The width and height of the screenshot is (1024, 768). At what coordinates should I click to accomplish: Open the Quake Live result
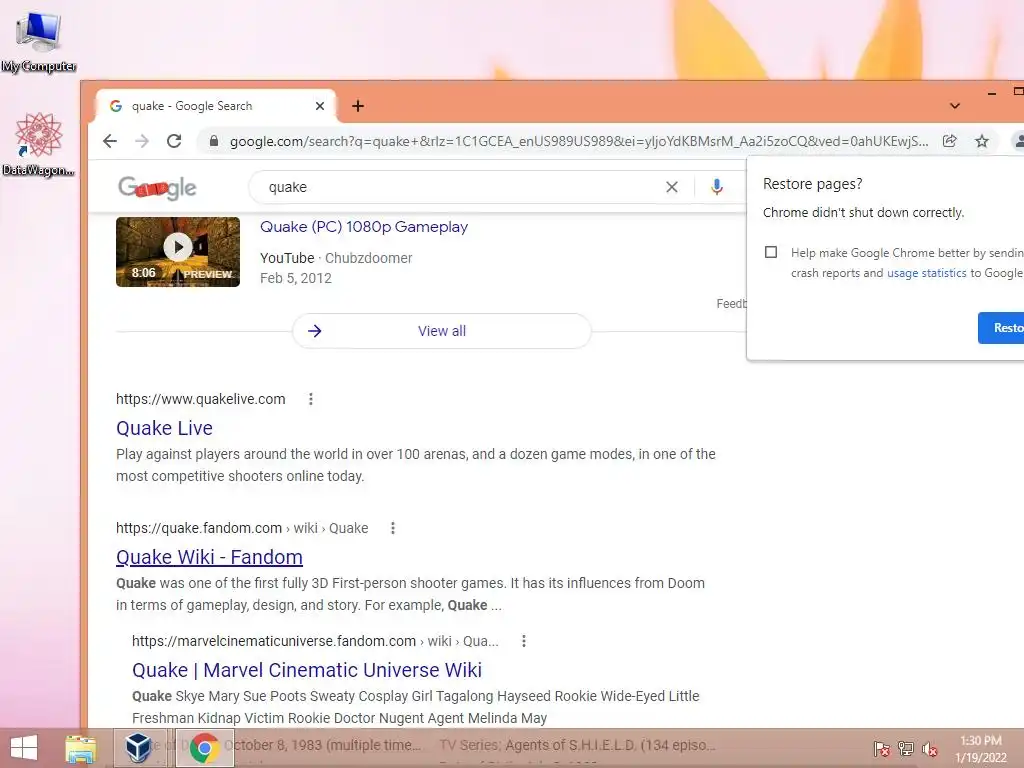[x=165, y=428]
